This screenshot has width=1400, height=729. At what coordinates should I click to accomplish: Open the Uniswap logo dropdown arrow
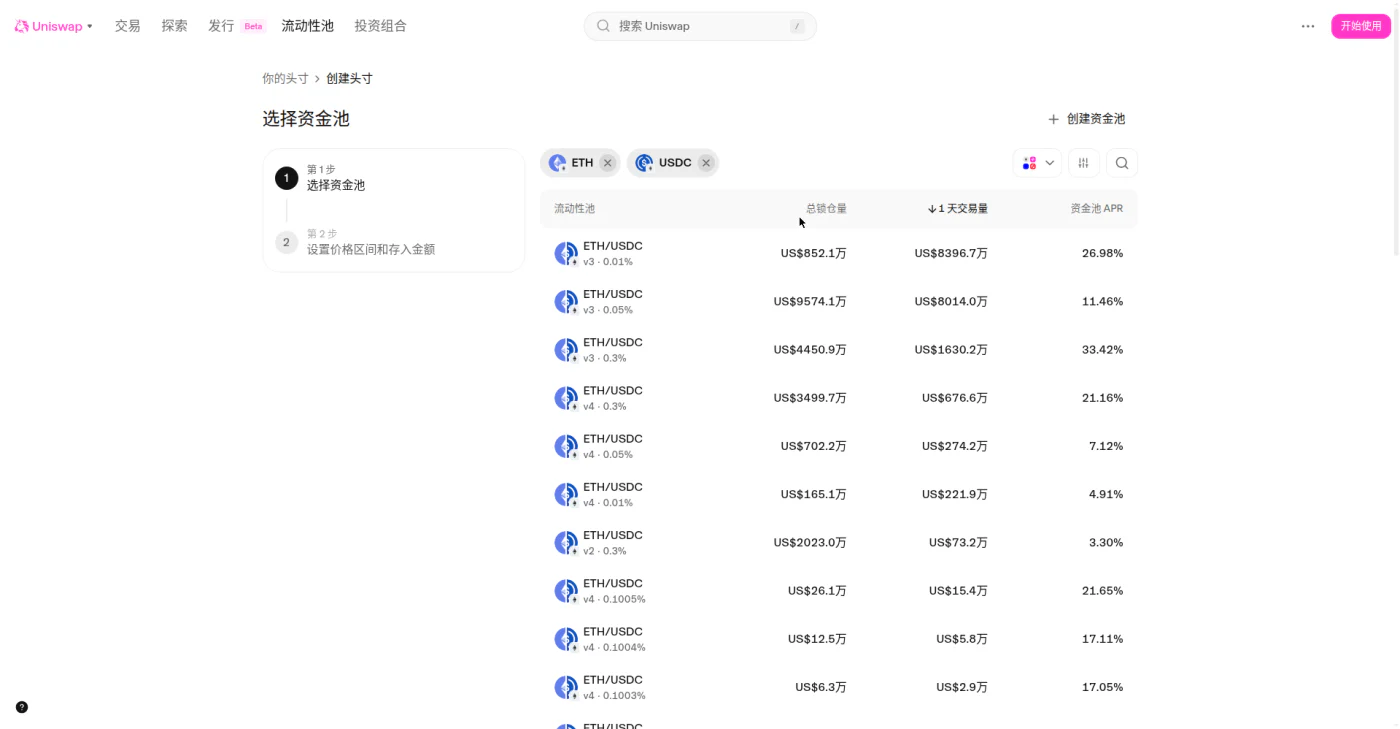pos(90,26)
